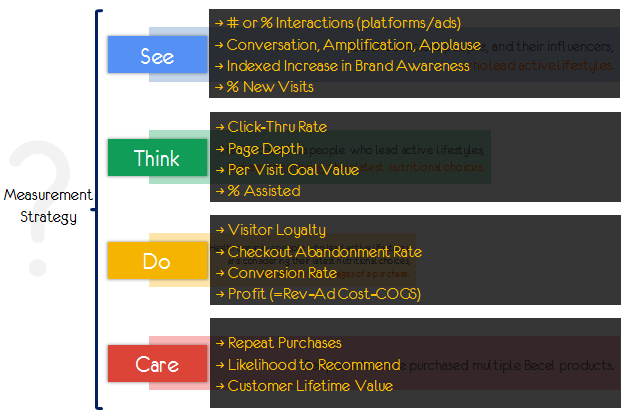Click 'Conversation, Amplification, Applause' text
625x418 pixels.
coord(347,45)
